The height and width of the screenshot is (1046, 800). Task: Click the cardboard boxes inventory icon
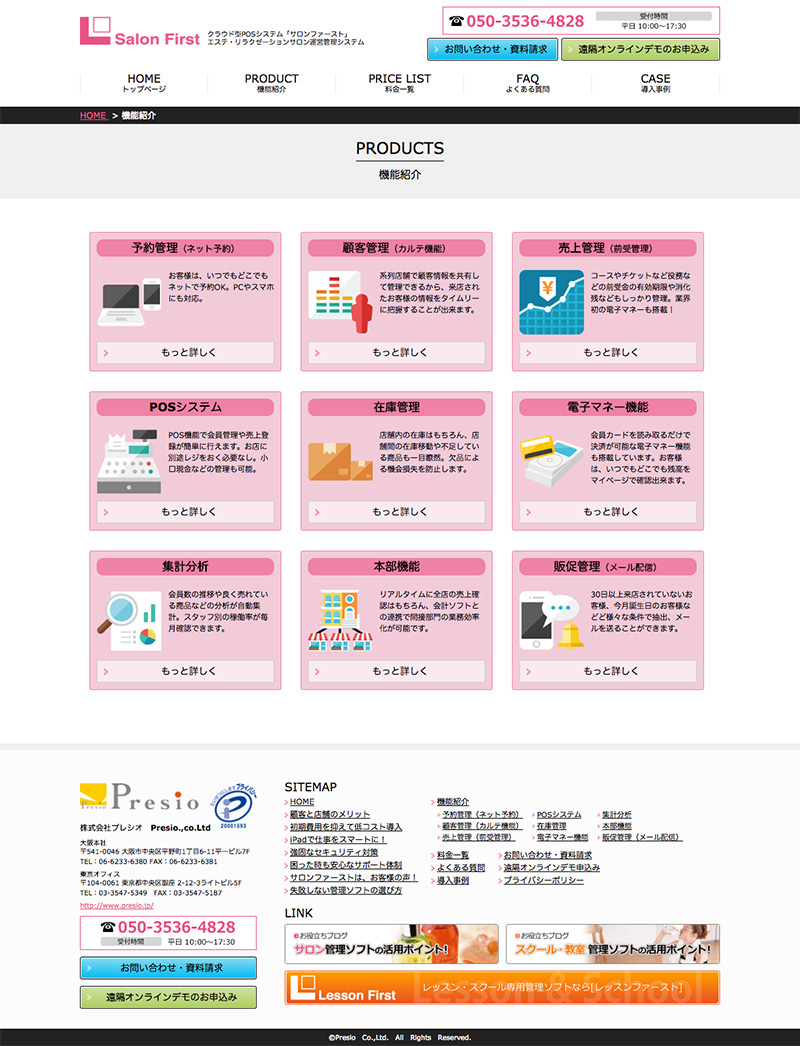click(340, 460)
